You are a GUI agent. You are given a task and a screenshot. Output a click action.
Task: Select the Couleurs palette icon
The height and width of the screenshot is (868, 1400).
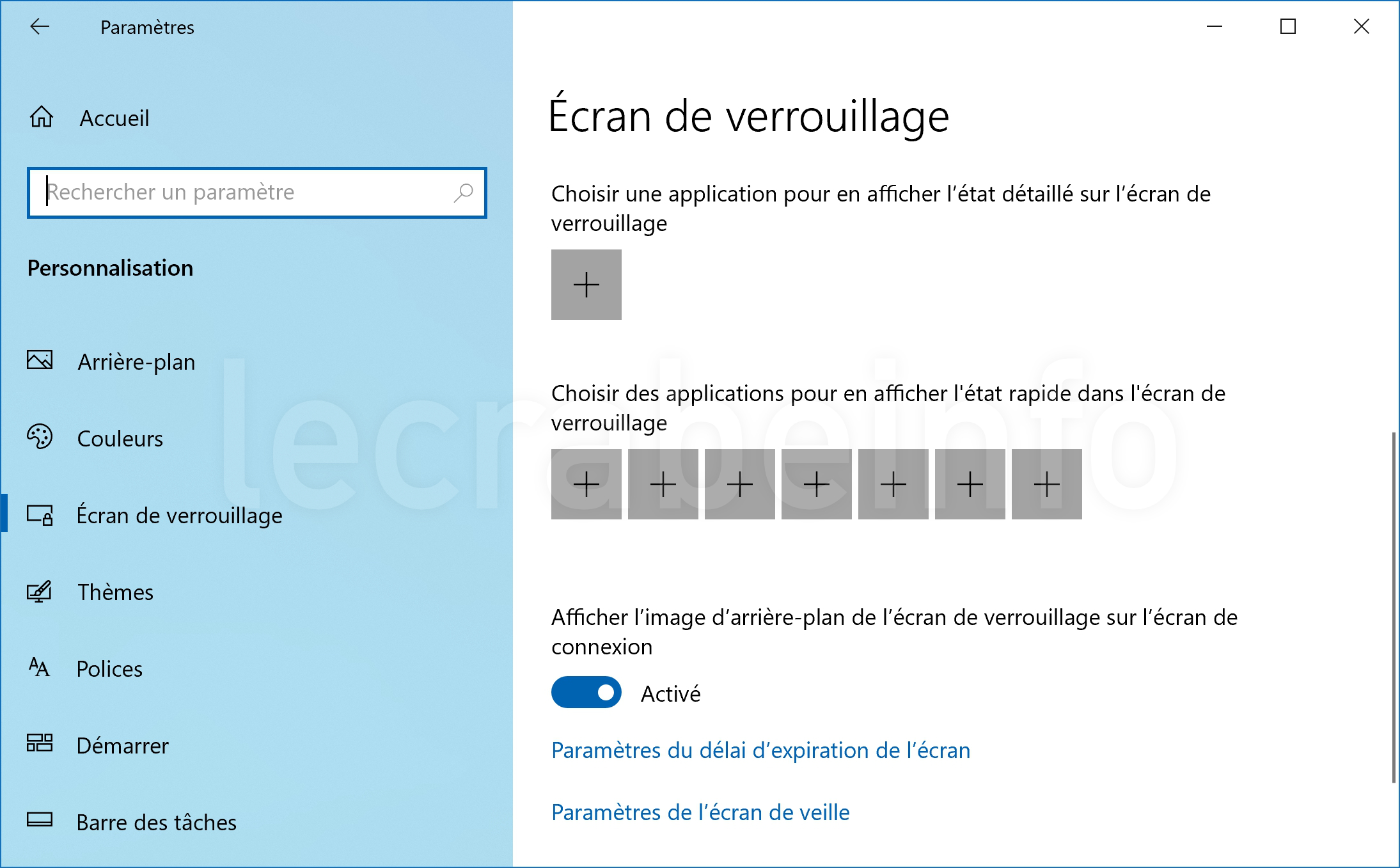coord(40,437)
